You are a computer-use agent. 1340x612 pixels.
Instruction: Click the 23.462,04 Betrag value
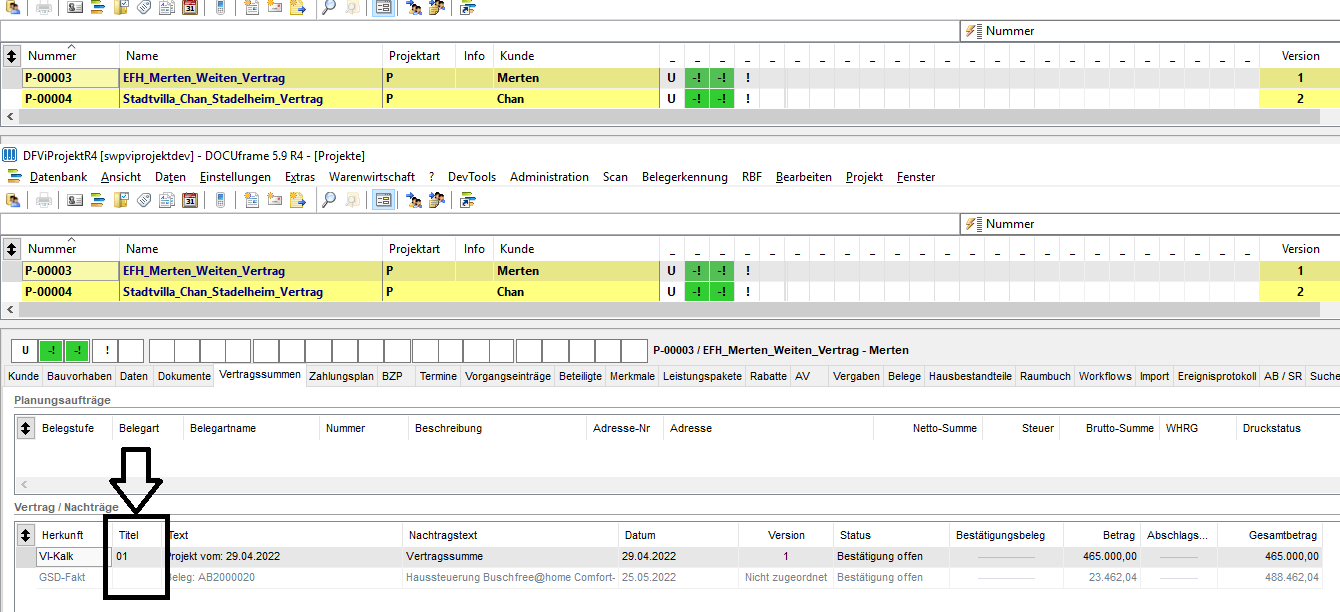[x=1111, y=577]
